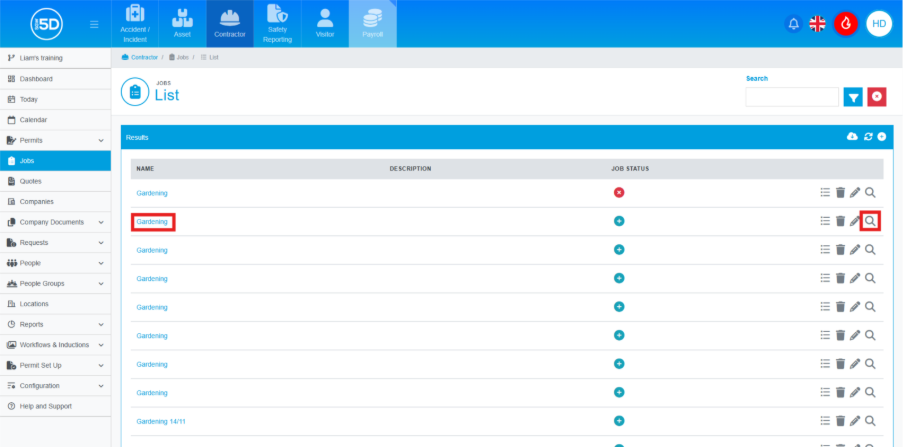The height and width of the screenshot is (447, 903).
Task: Open the UK flag language selector
Action: tap(818, 24)
